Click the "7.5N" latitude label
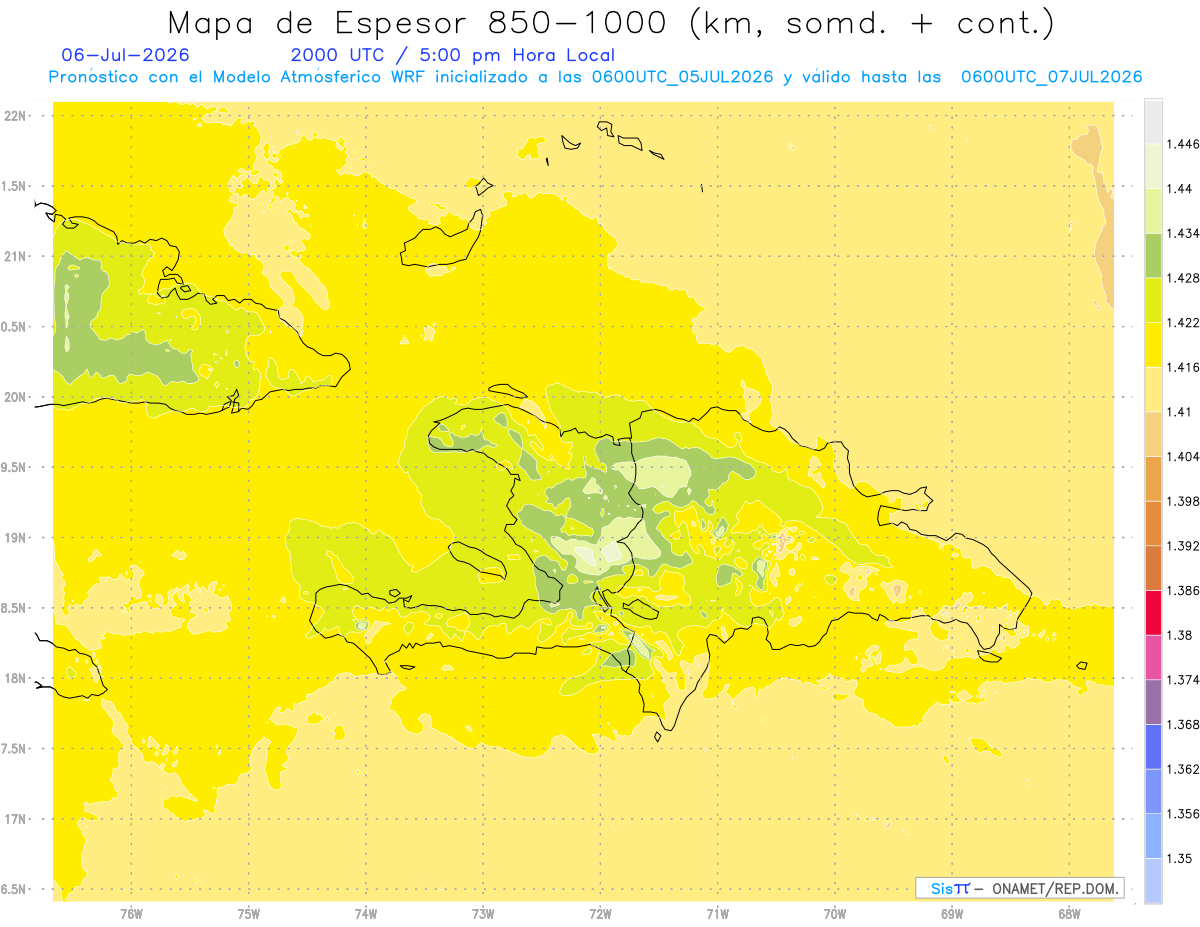This screenshot has width=1200, height=927. [15, 749]
